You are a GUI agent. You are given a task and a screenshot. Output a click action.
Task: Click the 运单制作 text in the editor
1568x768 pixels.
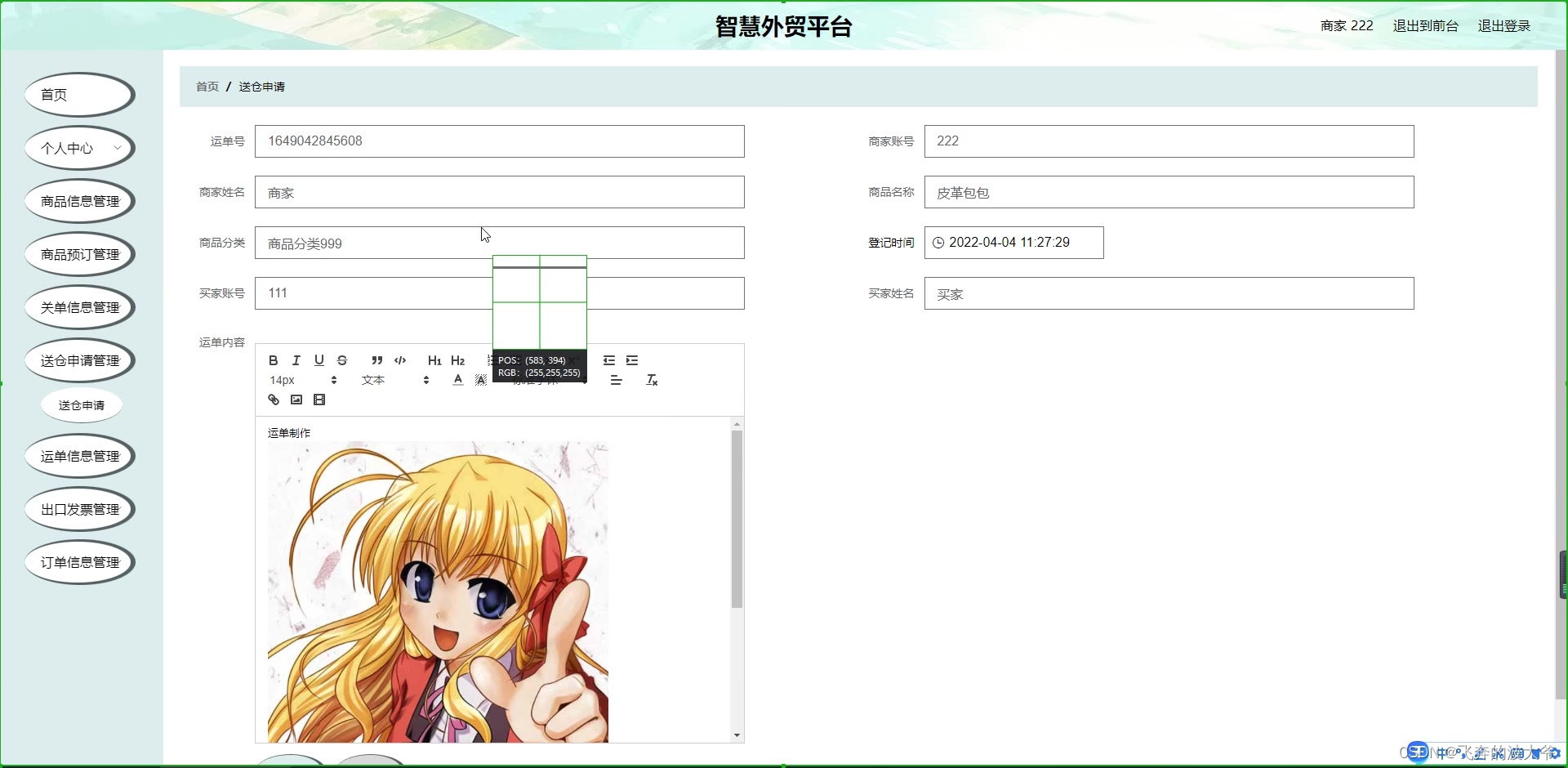click(289, 433)
